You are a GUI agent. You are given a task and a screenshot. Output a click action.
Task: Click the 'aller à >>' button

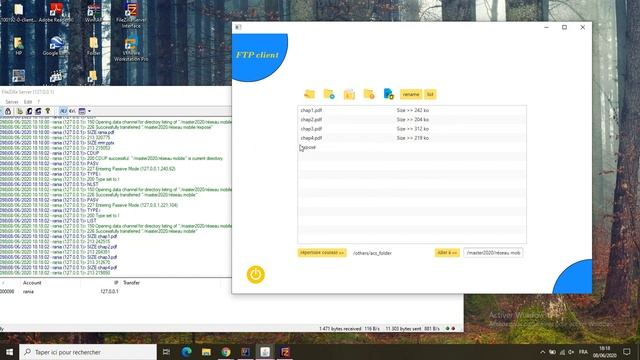(x=447, y=253)
